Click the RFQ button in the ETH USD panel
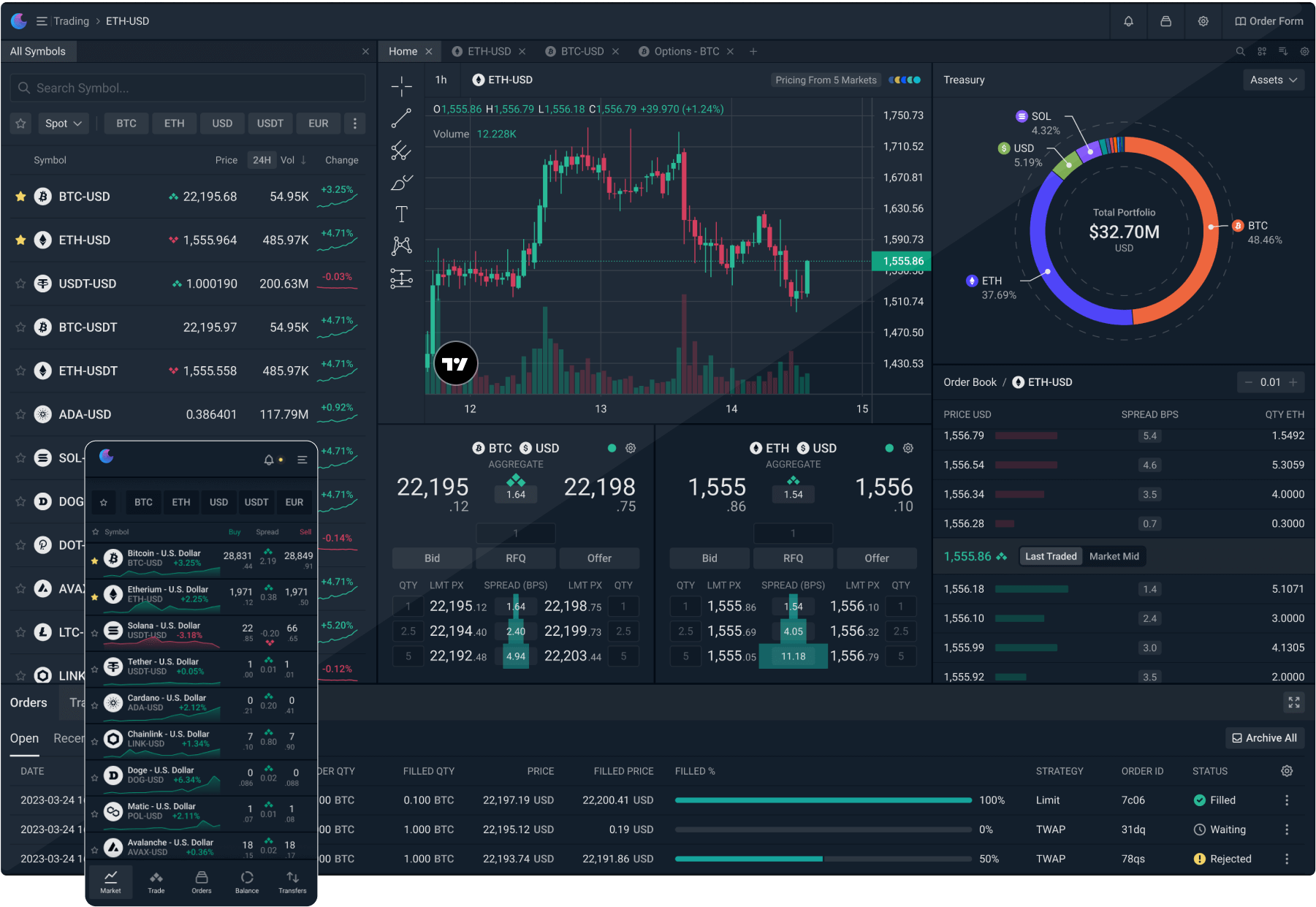Screen dimensions: 1316x907 pos(792,558)
